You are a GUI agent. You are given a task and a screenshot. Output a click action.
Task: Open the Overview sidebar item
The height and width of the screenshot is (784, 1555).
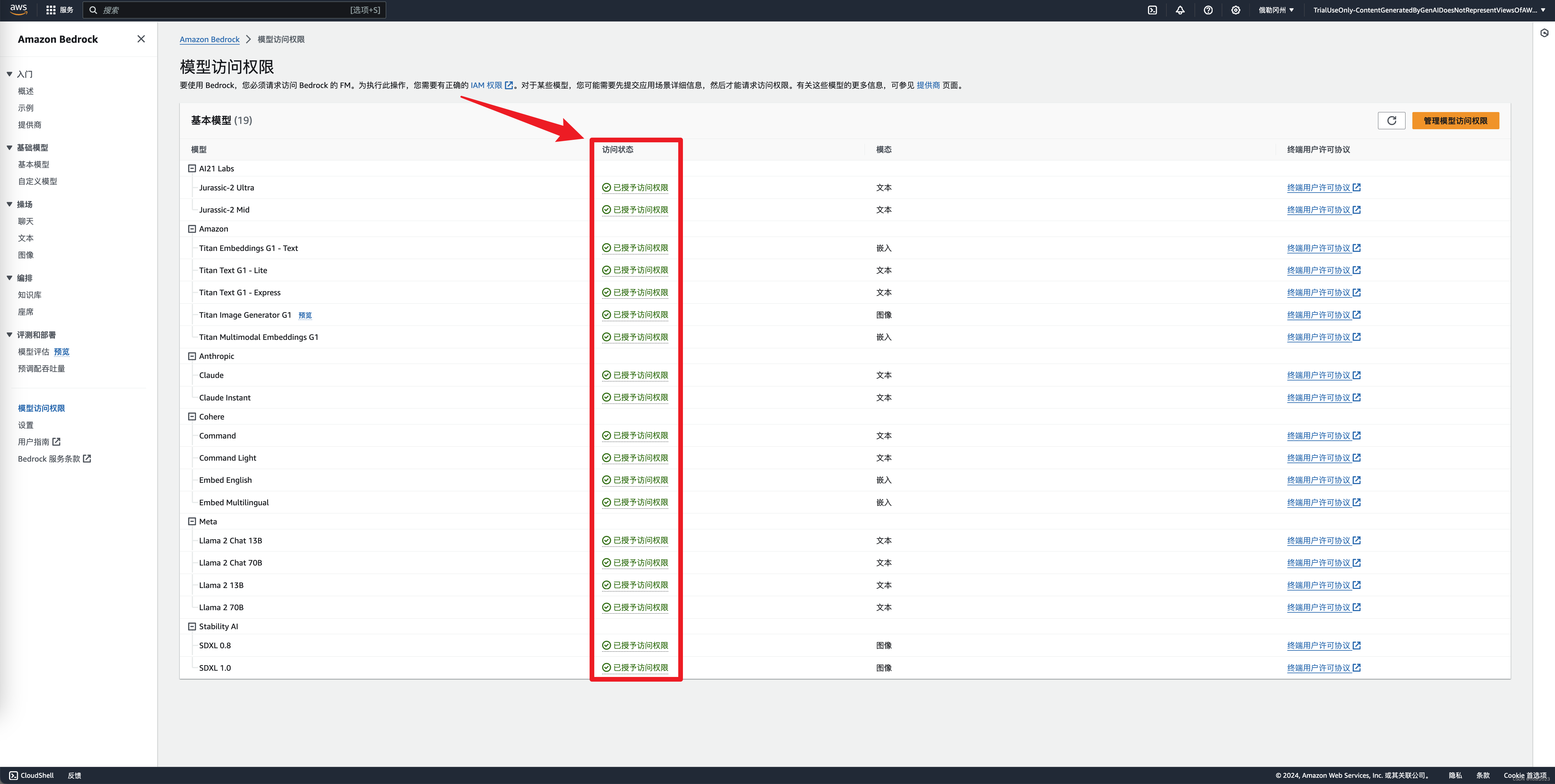pos(26,91)
